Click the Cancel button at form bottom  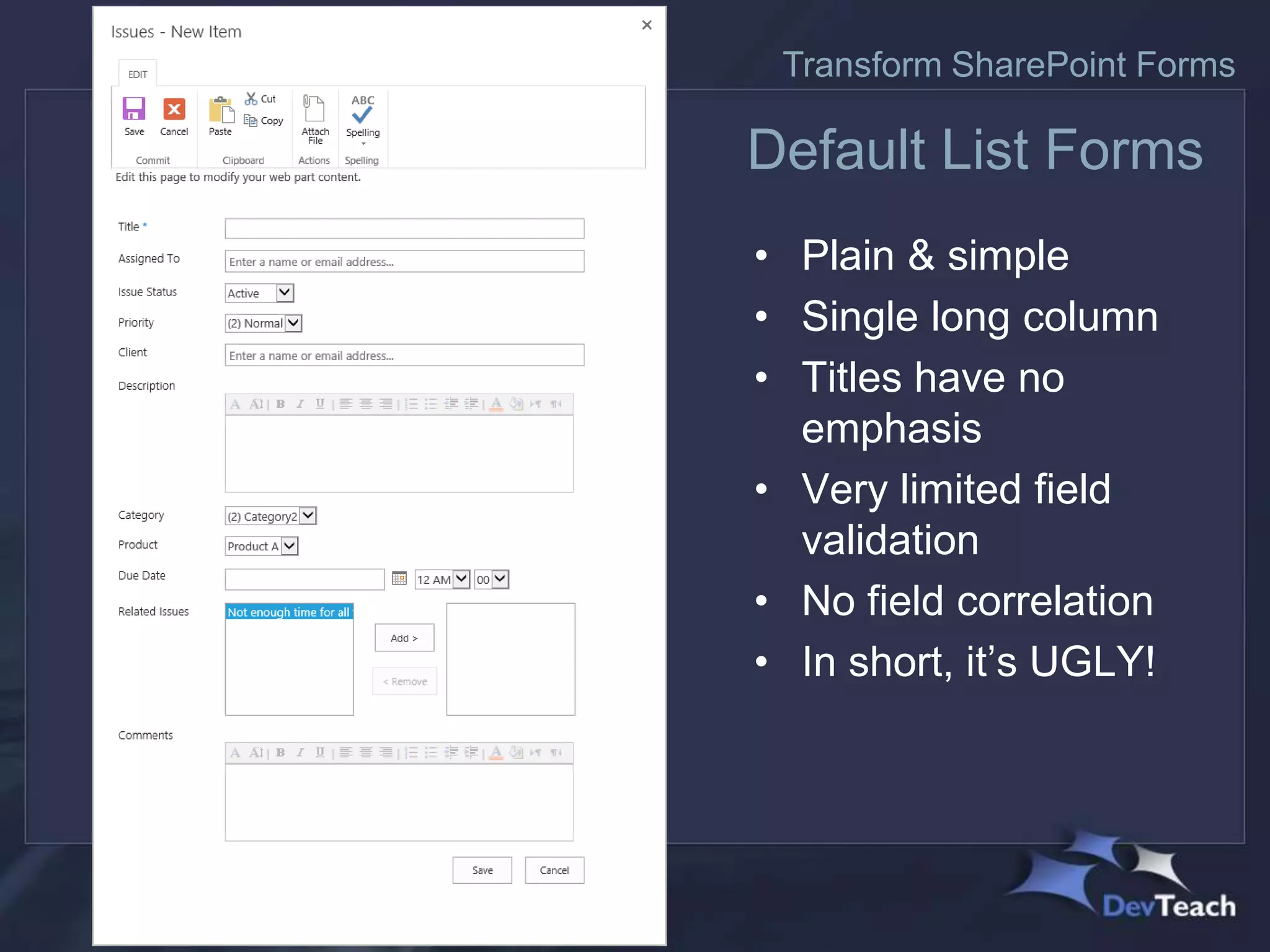pyautogui.click(x=554, y=870)
